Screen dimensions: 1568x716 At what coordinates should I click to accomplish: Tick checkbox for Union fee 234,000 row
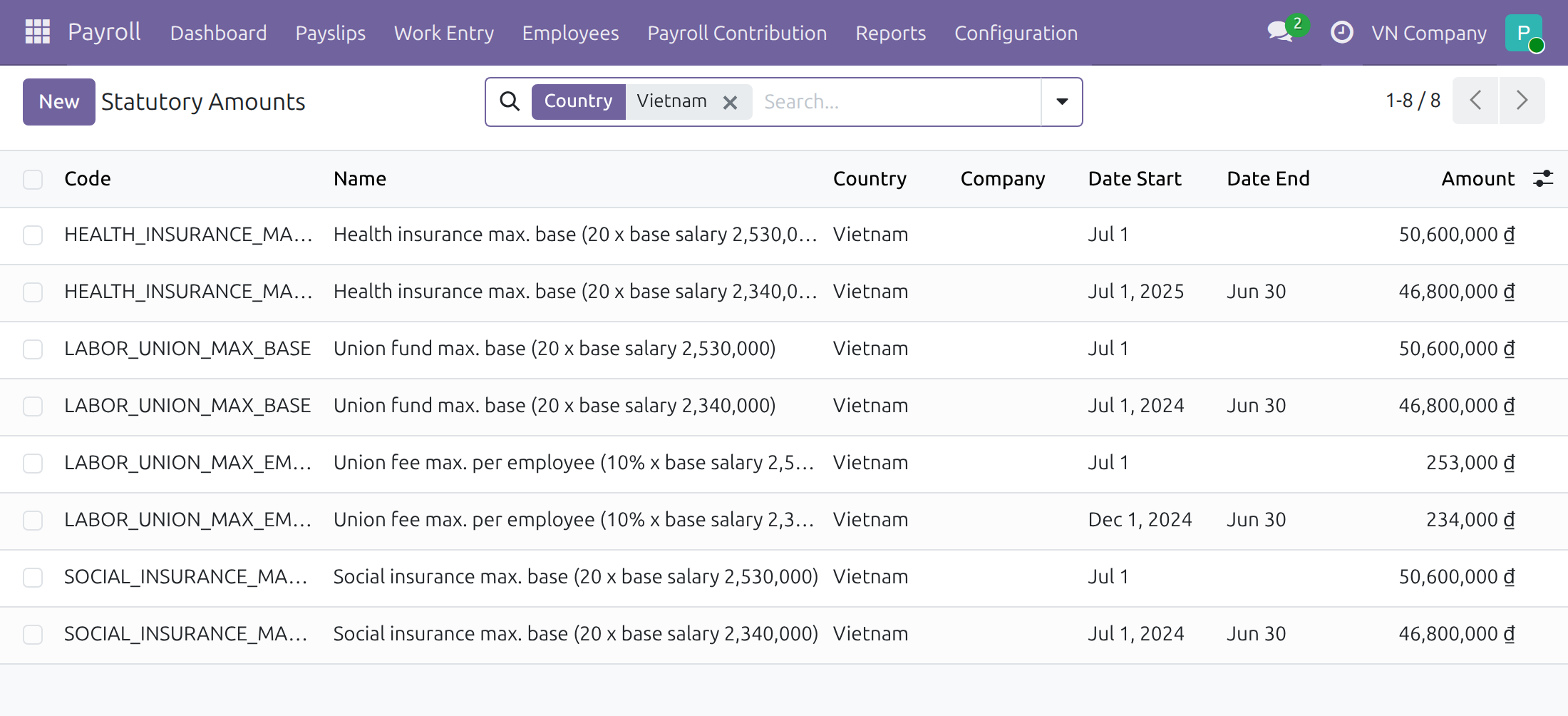(33, 521)
